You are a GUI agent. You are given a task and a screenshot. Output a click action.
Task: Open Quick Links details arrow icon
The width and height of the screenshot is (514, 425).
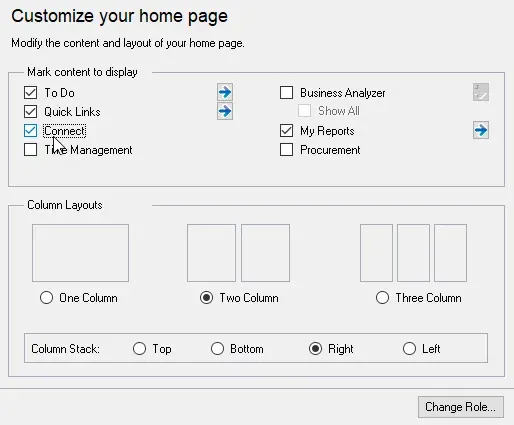pyautogui.click(x=225, y=111)
